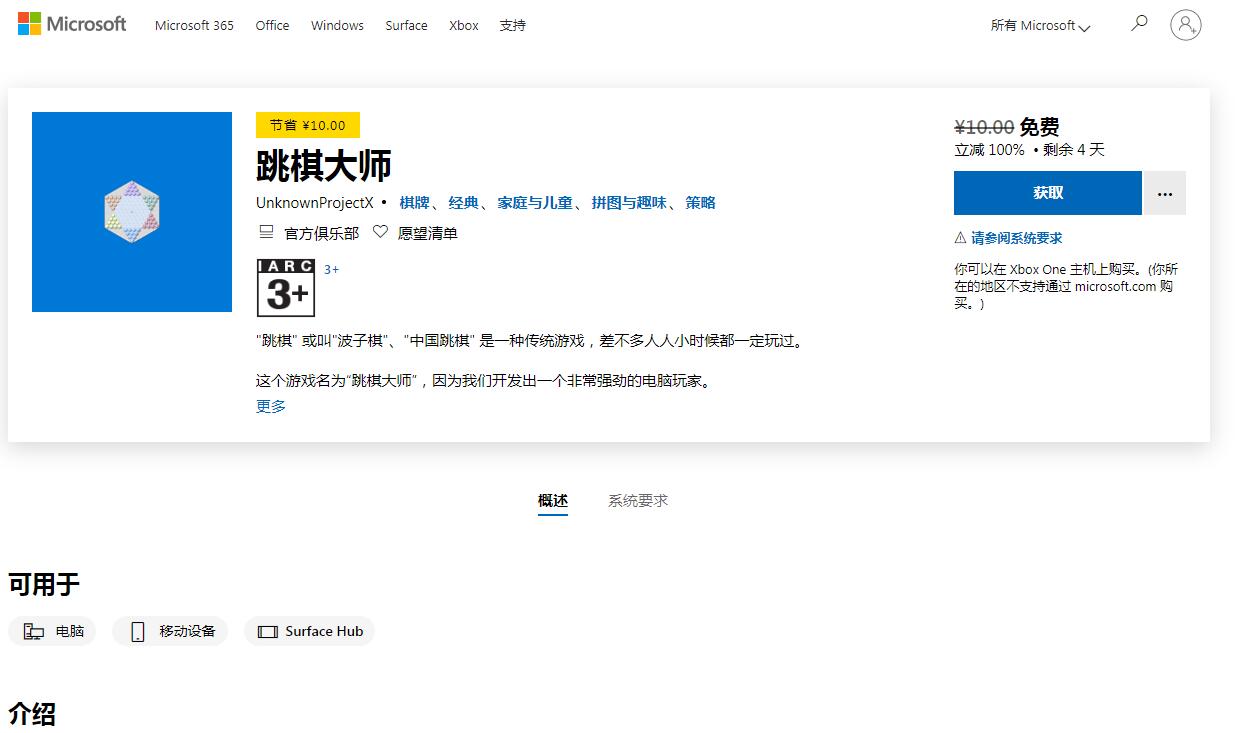
Task: Open the Xbox navigation link
Action: point(464,25)
